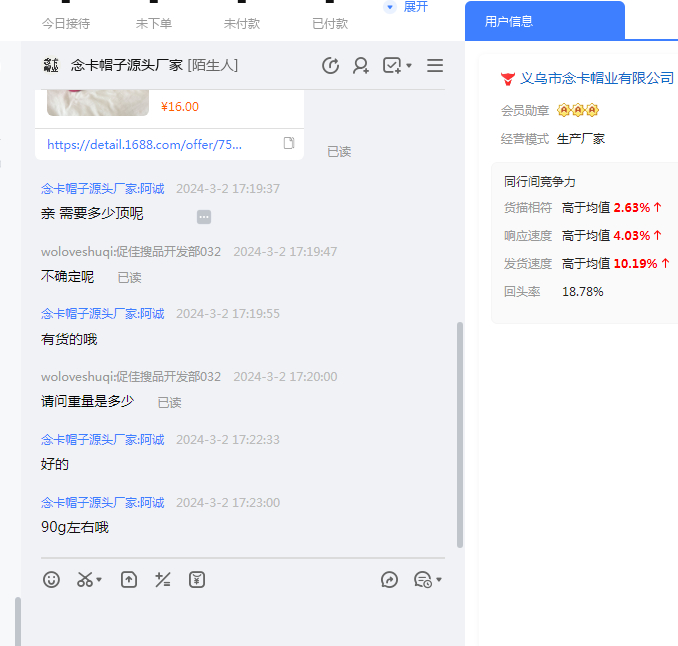The width and height of the screenshot is (678, 646).
Task: Click the chat history clock icon
Action: [x=330, y=66]
